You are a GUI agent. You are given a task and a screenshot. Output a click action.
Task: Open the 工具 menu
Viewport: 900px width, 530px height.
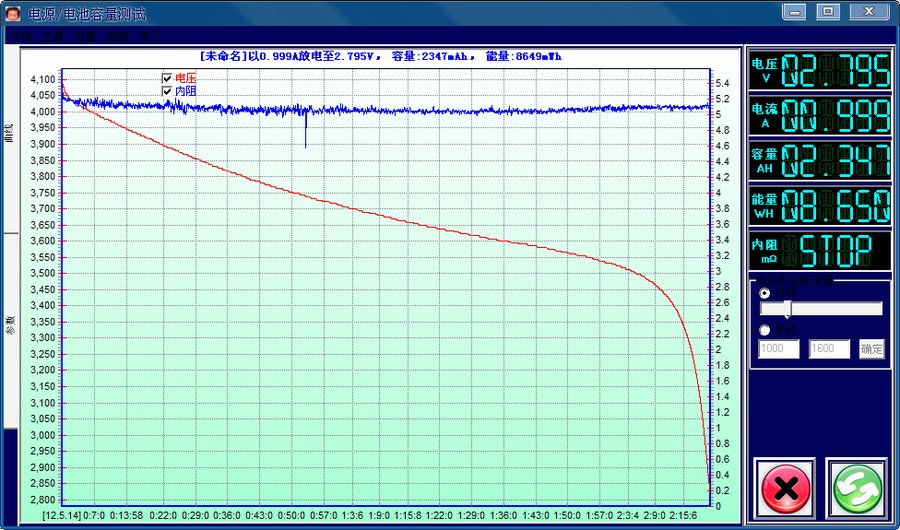[53, 36]
